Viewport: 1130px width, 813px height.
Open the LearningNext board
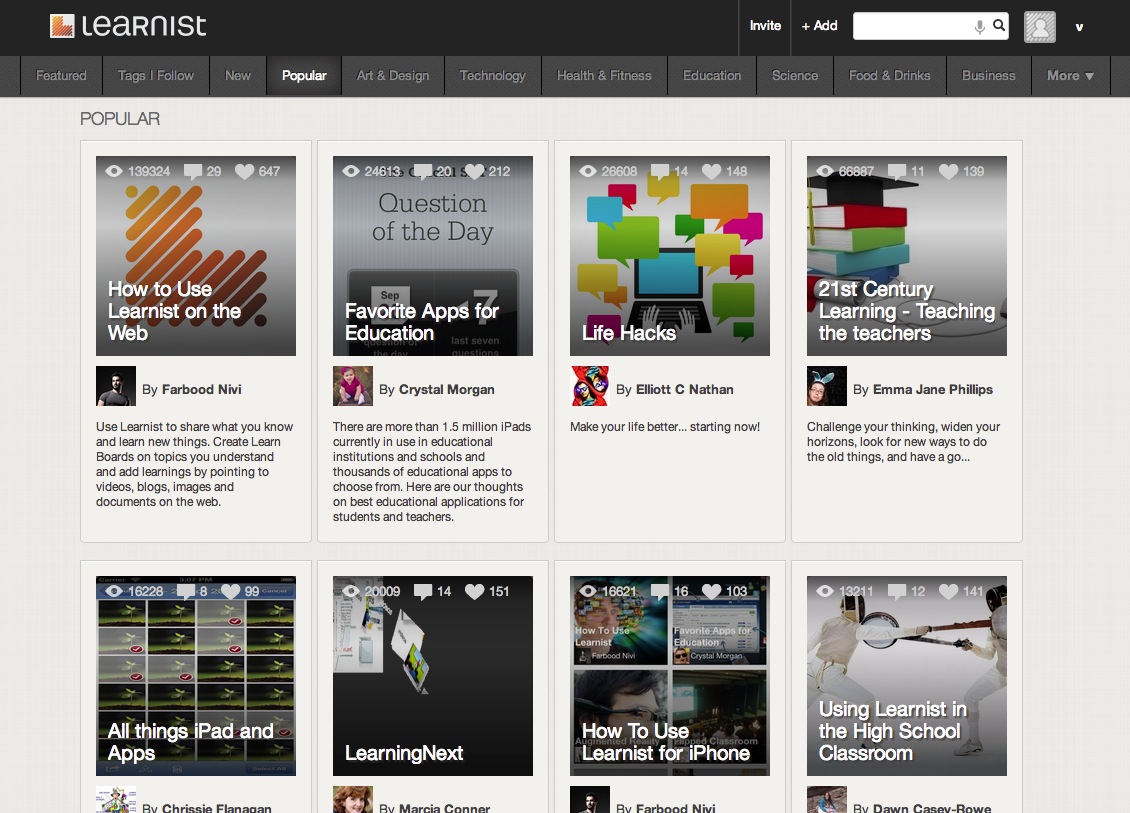433,676
